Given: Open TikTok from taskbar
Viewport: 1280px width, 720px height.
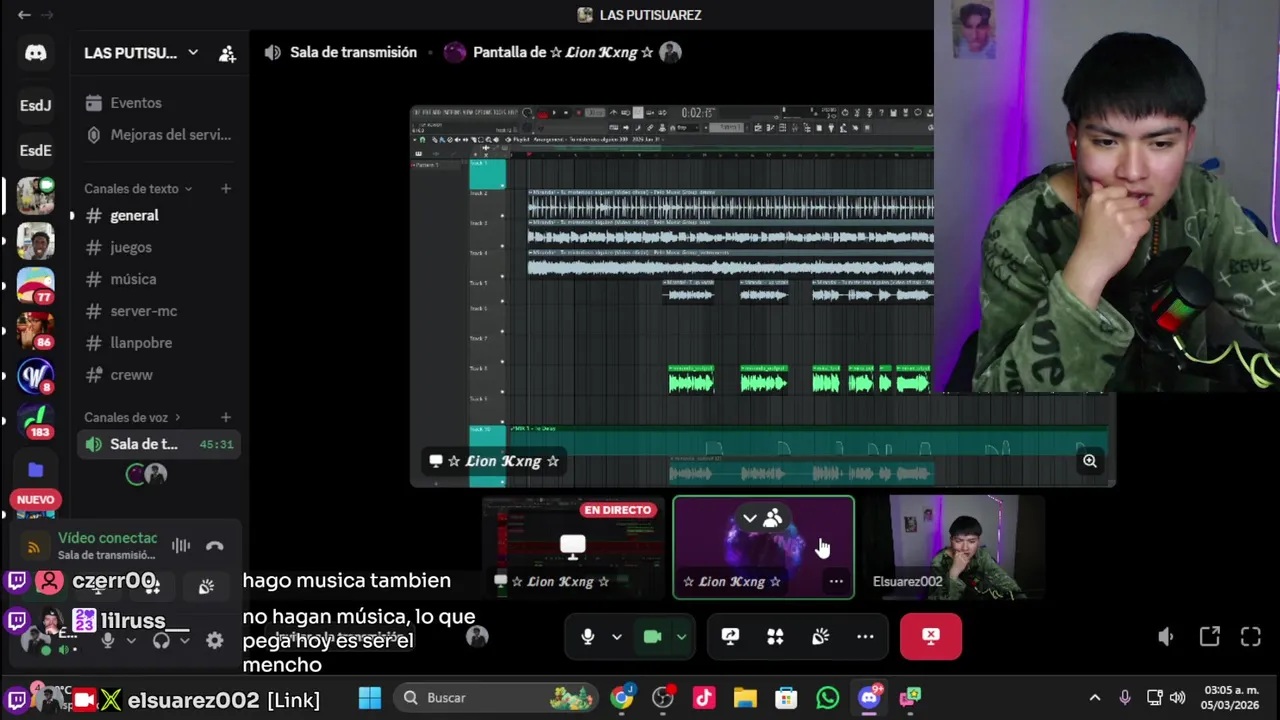Looking at the screenshot, I should click(704, 698).
